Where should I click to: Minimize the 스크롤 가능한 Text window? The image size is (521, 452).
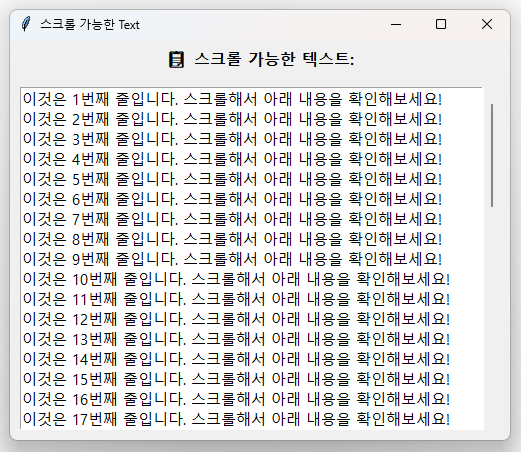click(396, 24)
